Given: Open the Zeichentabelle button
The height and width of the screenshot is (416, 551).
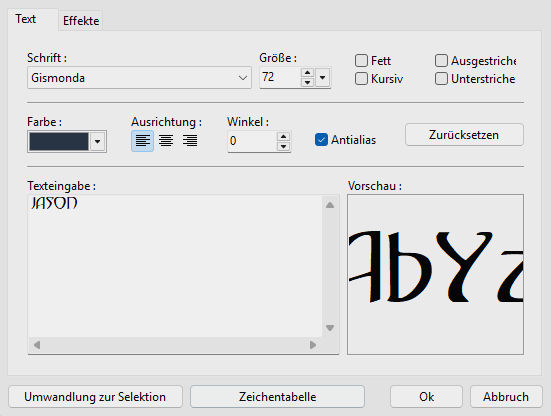Looking at the screenshot, I should [278, 397].
